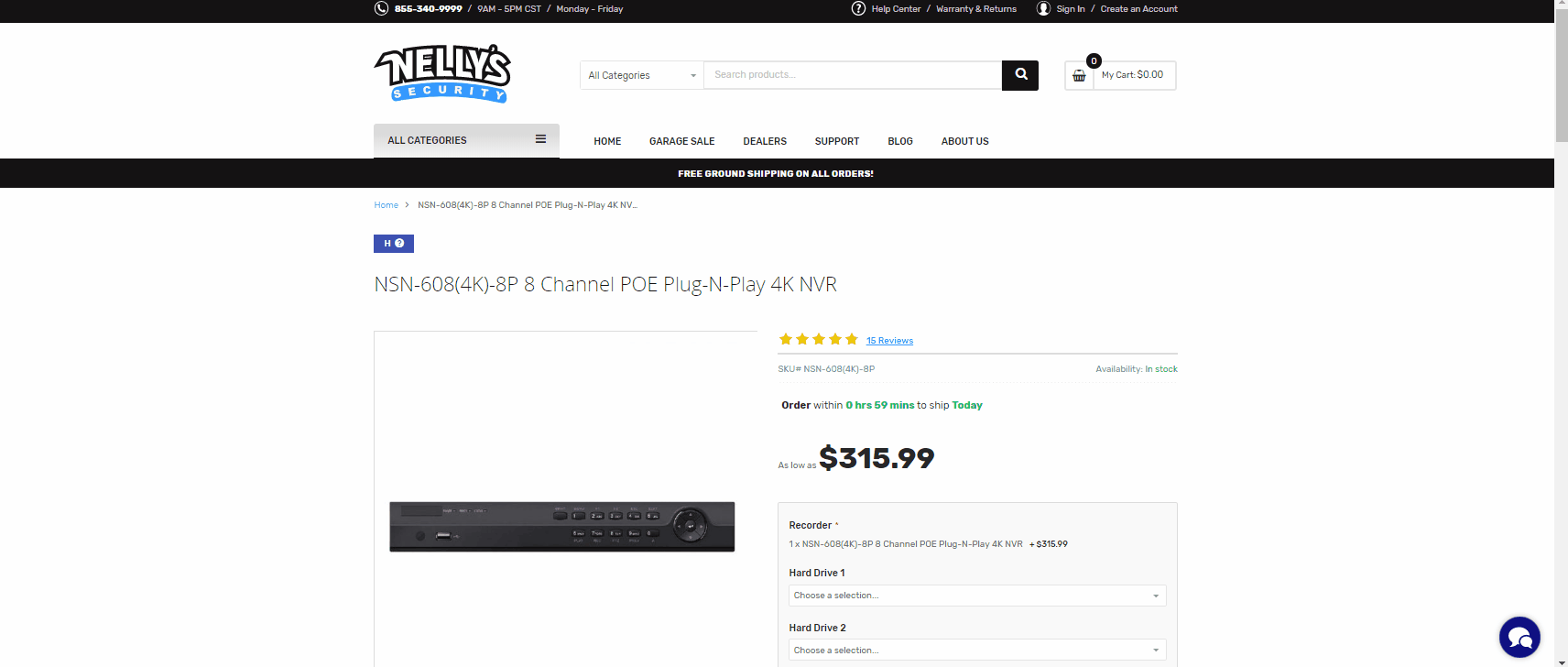Navigate to the Dealers page
This screenshot has width=1568, height=667.
(765, 142)
